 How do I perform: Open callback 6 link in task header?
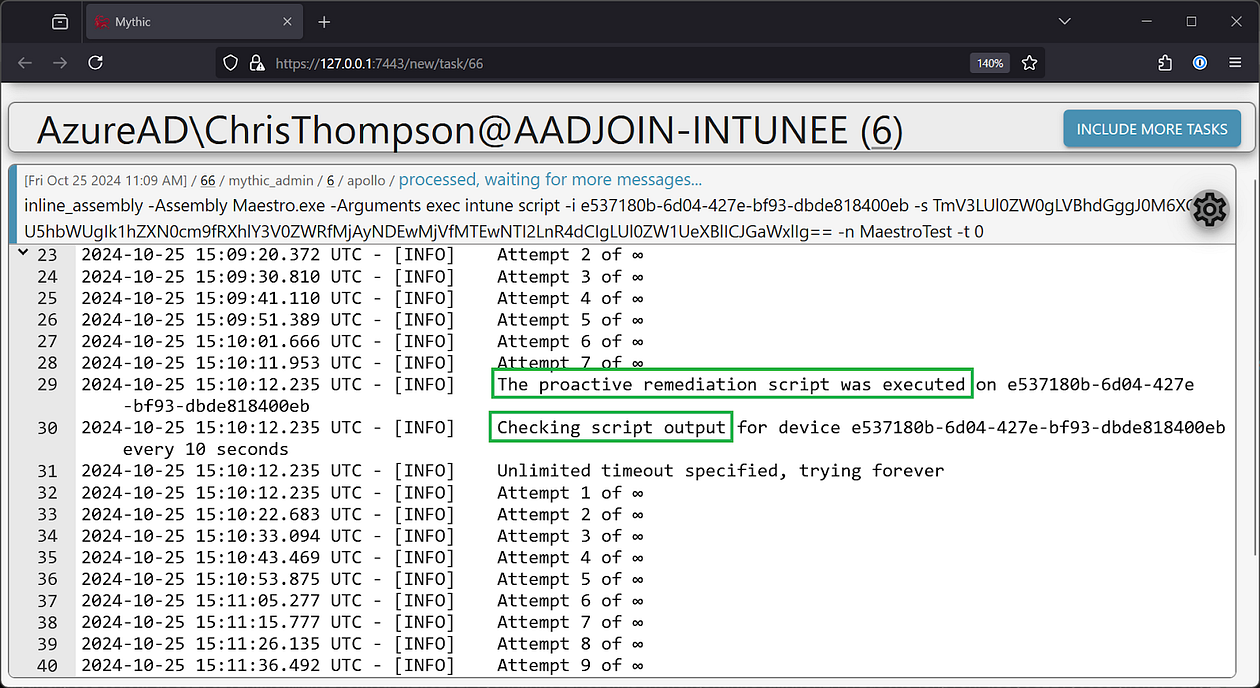pyautogui.click(x=330, y=180)
